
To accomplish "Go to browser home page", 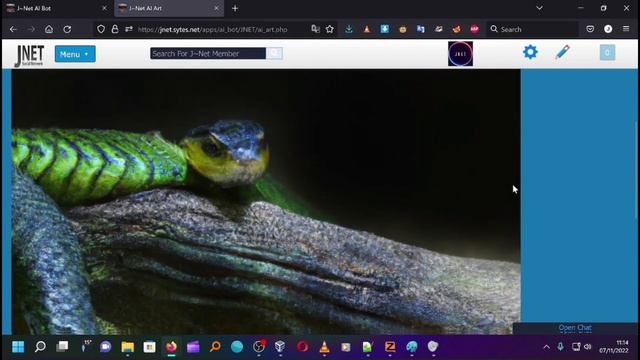I will pos(49,29).
